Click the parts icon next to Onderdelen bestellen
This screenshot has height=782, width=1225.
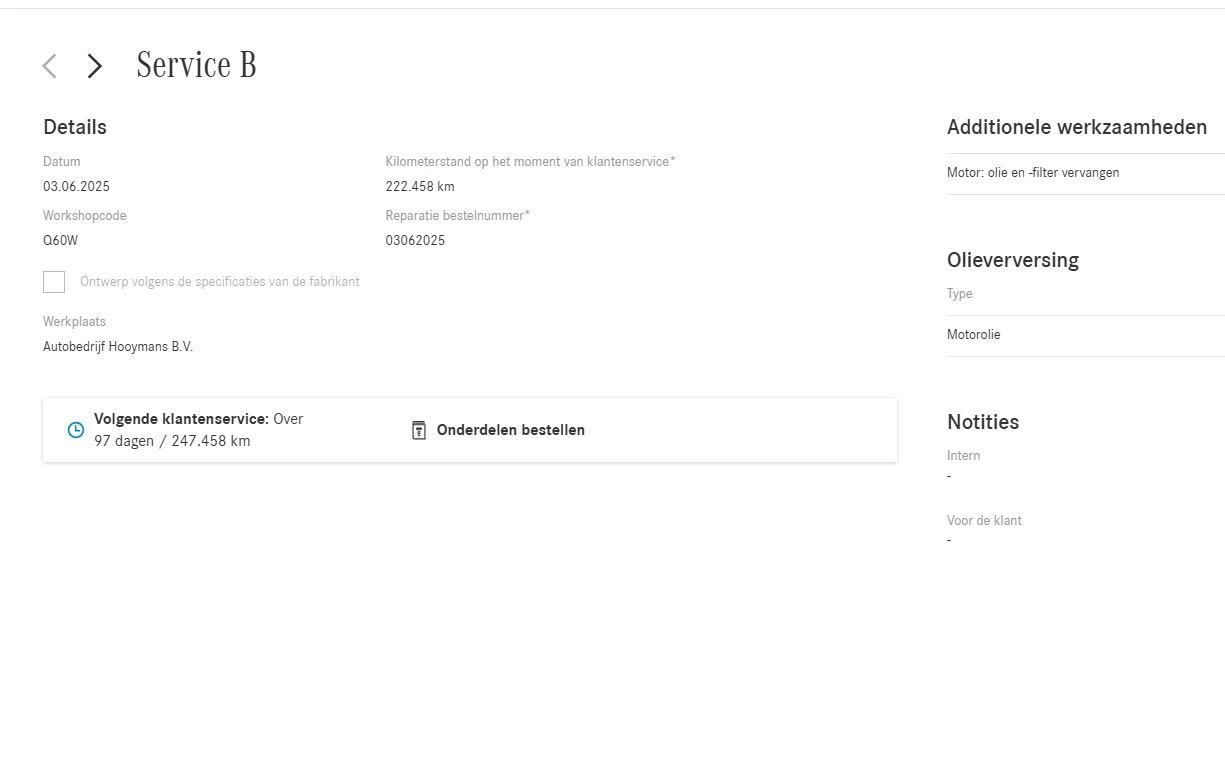tap(418, 429)
